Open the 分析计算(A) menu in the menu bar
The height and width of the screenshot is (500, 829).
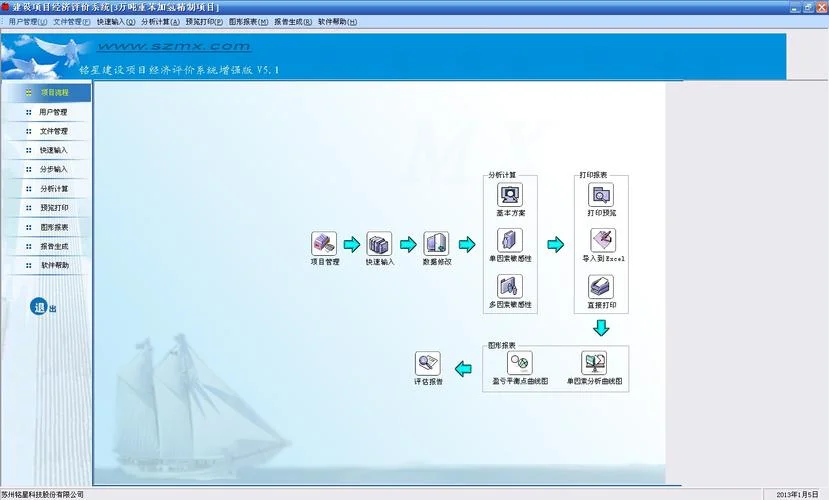coord(160,22)
